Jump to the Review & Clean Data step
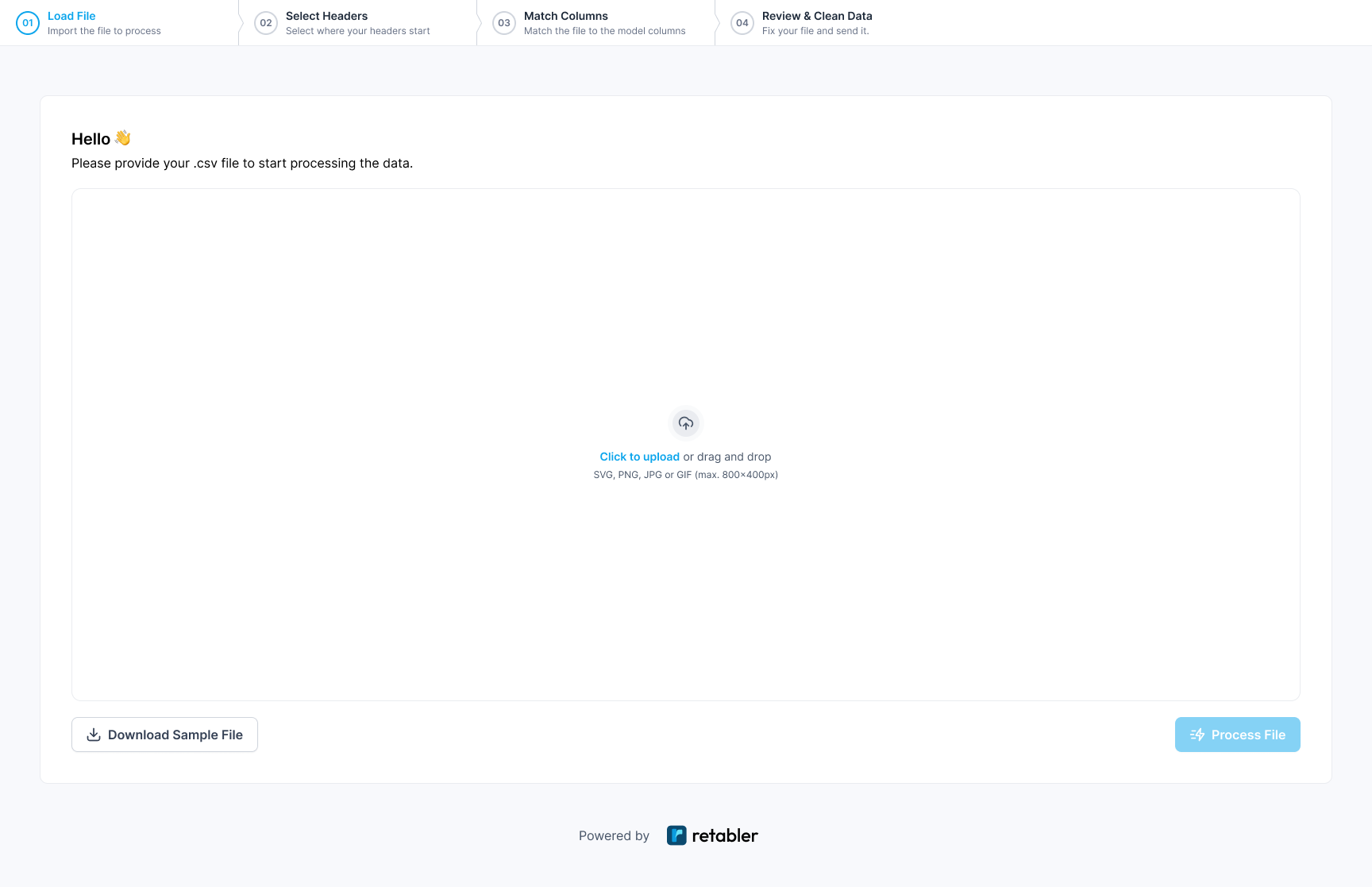 (817, 16)
